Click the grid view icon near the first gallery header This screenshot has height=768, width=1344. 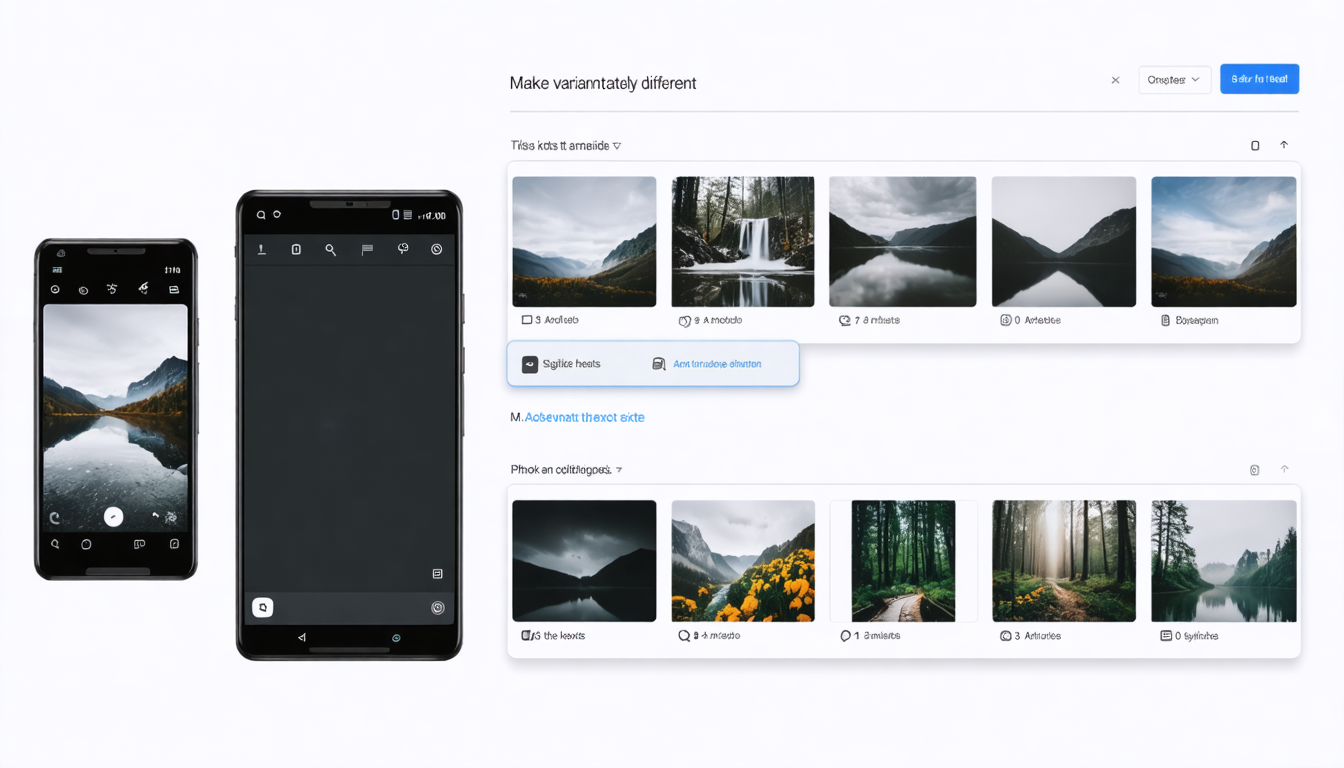coord(1255,145)
